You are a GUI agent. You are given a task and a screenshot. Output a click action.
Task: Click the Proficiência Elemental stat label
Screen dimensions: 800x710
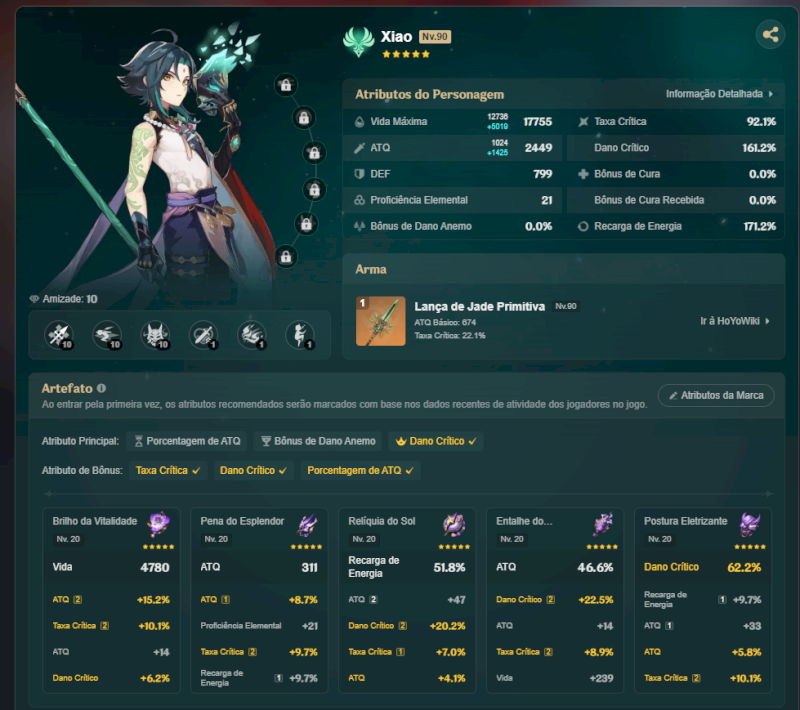[419, 200]
